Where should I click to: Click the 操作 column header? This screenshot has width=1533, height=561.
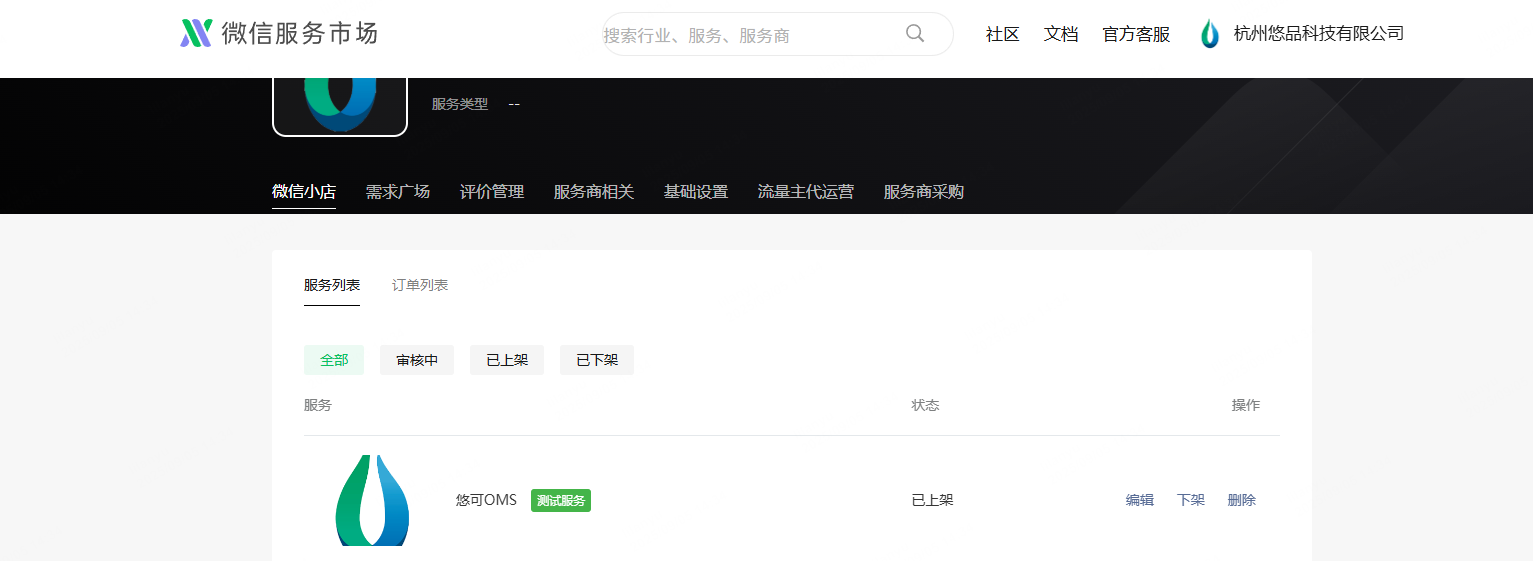1246,405
